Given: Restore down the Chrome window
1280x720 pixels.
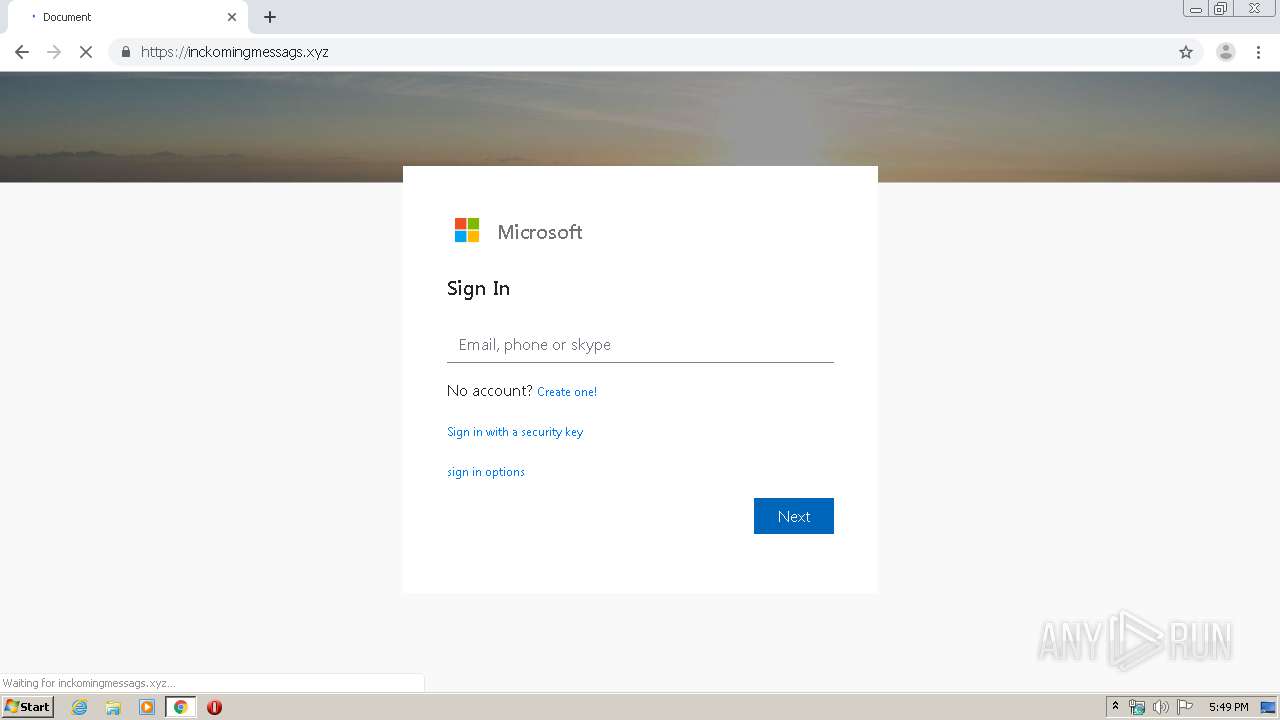Looking at the screenshot, I should point(1221,9).
